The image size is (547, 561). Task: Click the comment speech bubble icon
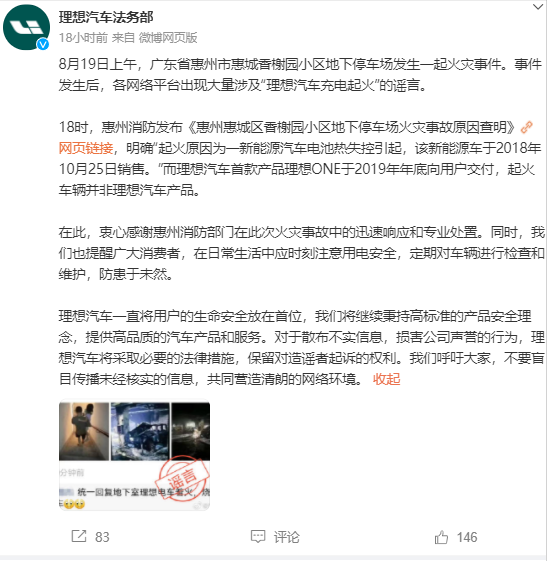[258, 537]
